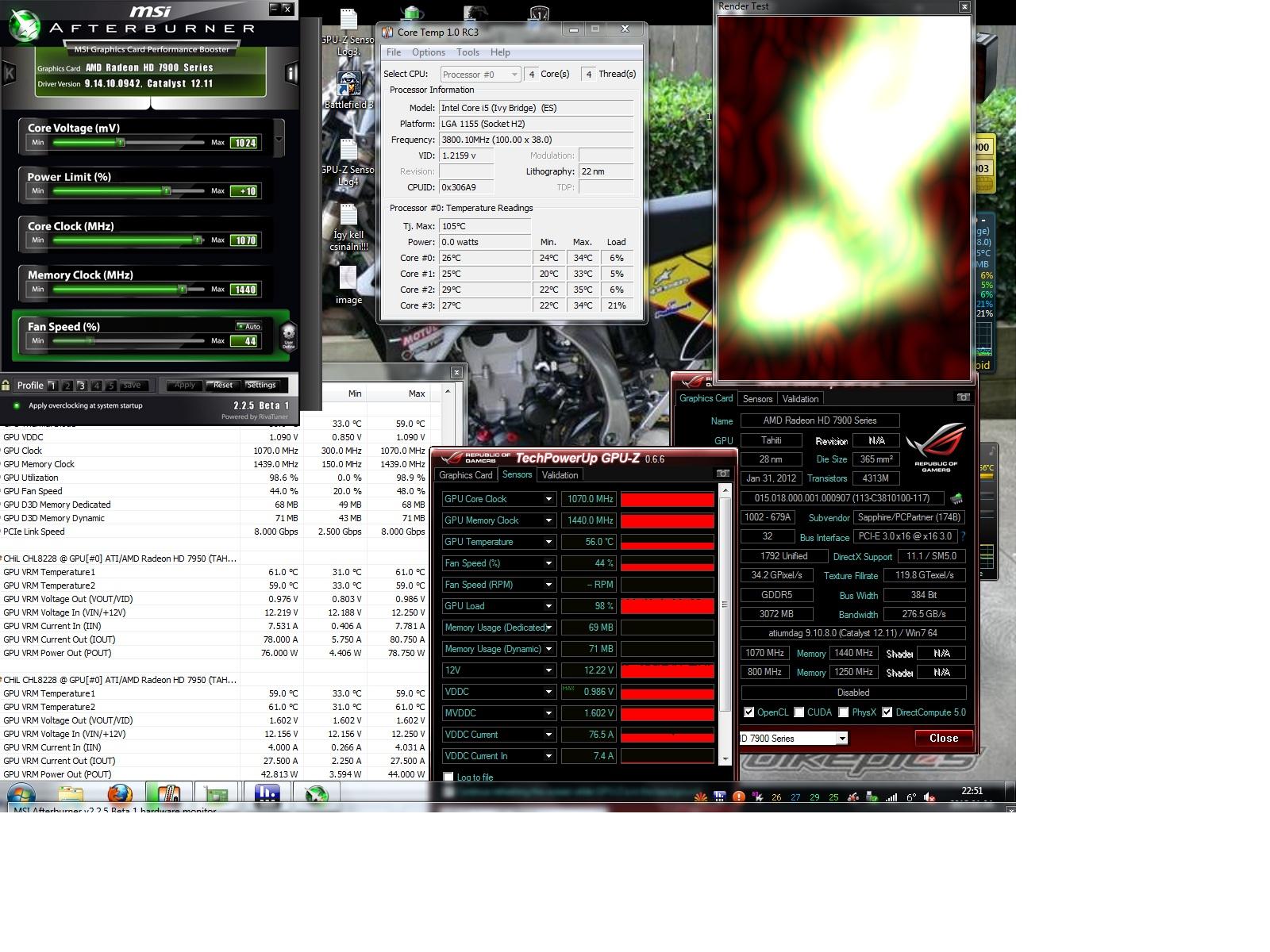The height and width of the screenshot is (952, 1270).
Task: Click the network signal tray icon
Action: [x=891, y=797]
